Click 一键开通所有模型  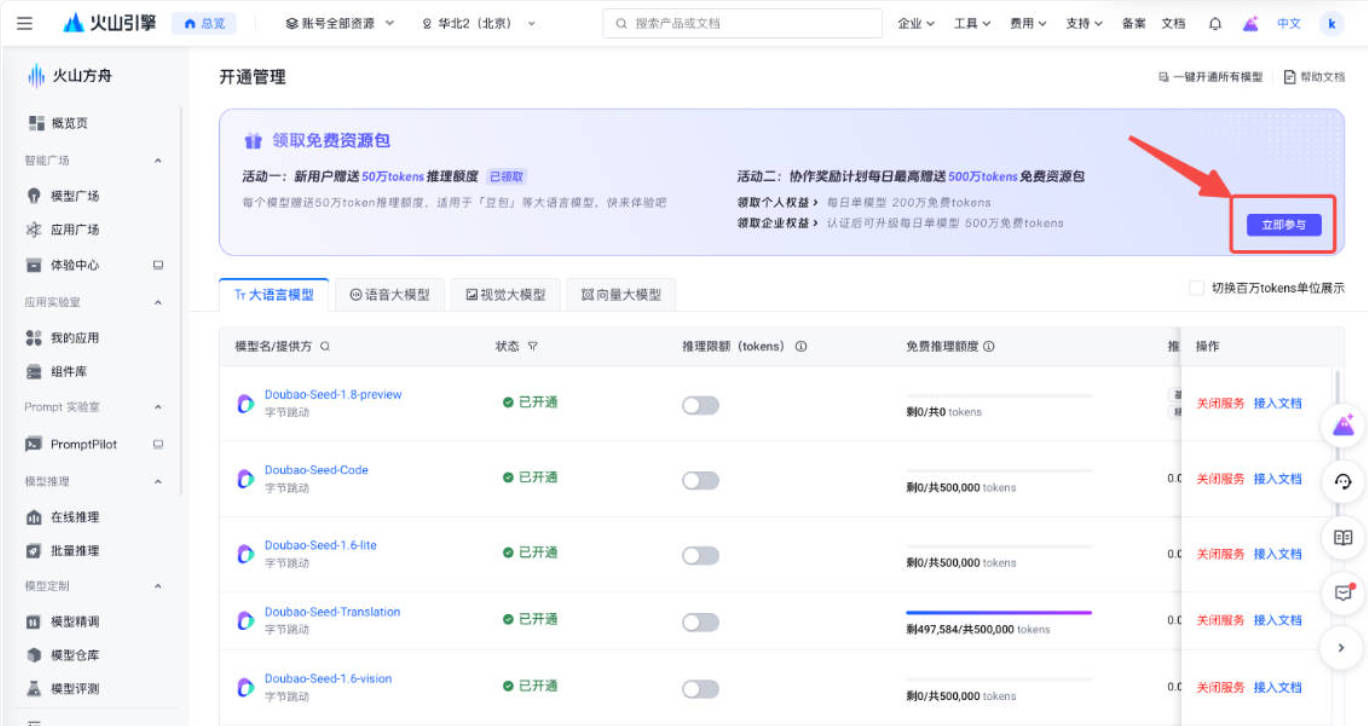(1210, 77)
